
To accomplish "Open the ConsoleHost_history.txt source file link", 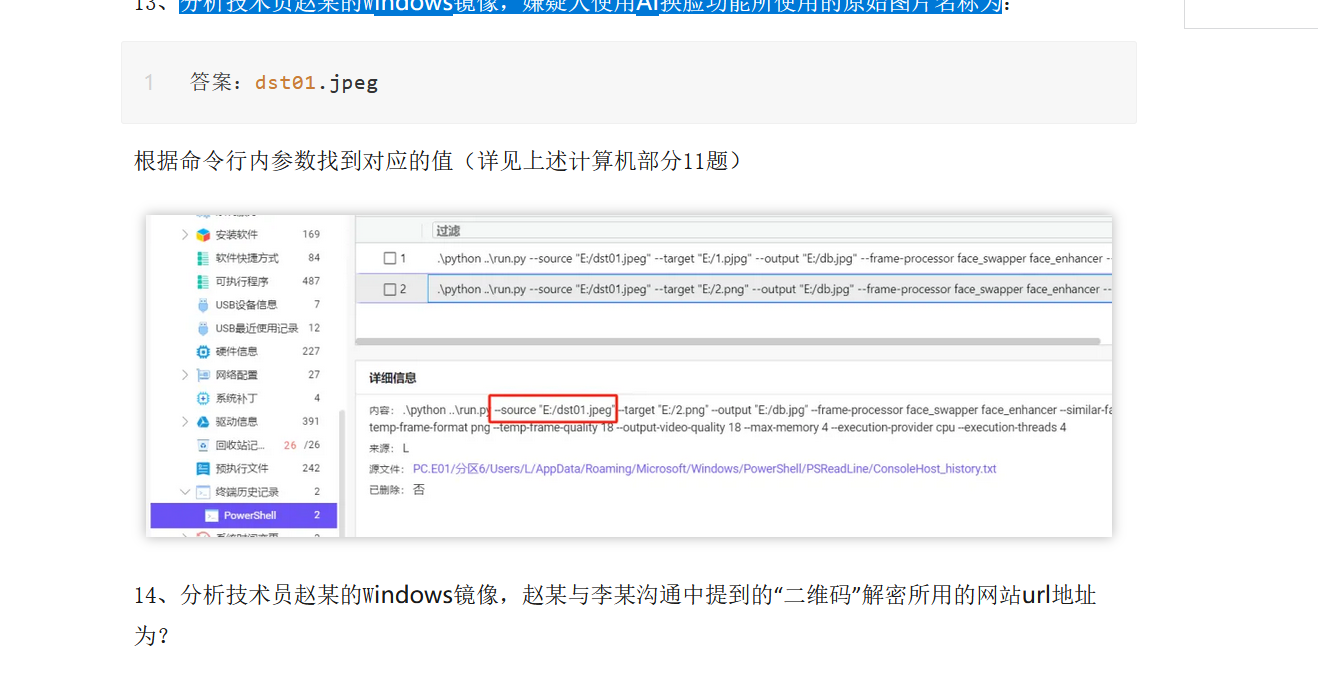I will click(x=704, y=469).
